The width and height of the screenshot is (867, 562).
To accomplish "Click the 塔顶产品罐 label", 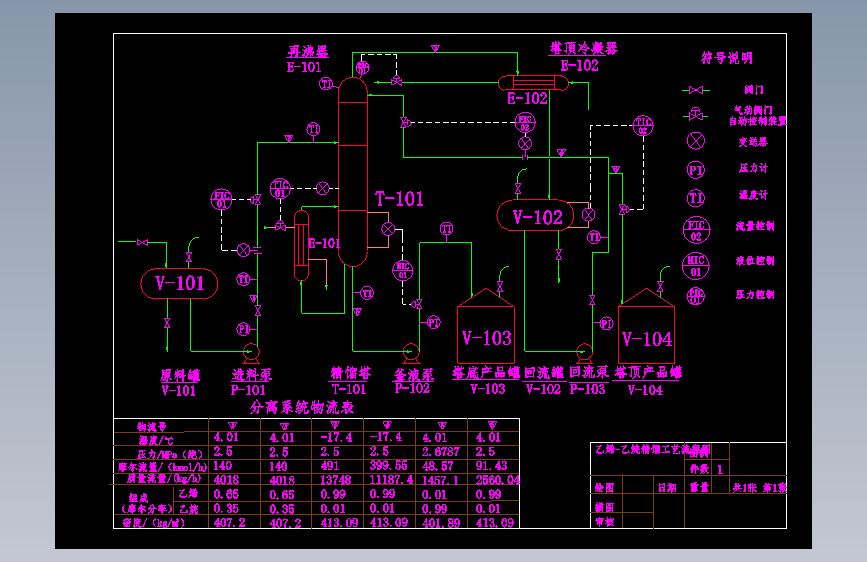I will 647,372.
